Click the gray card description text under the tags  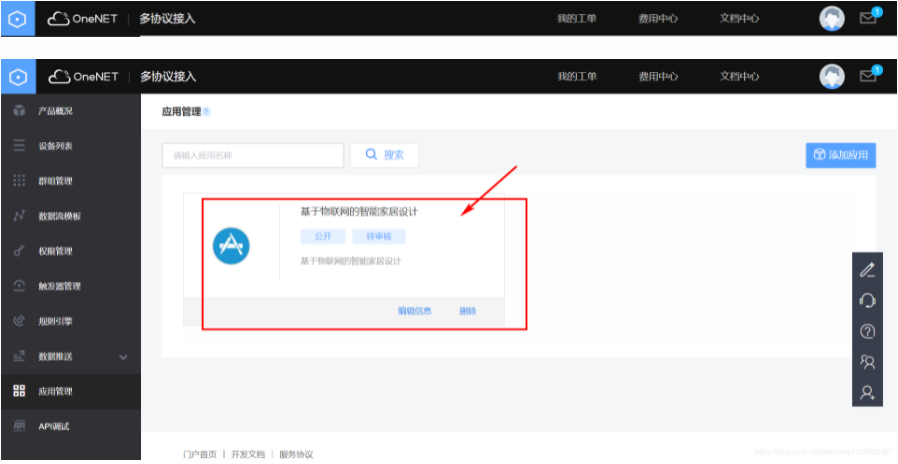(350, 261)
